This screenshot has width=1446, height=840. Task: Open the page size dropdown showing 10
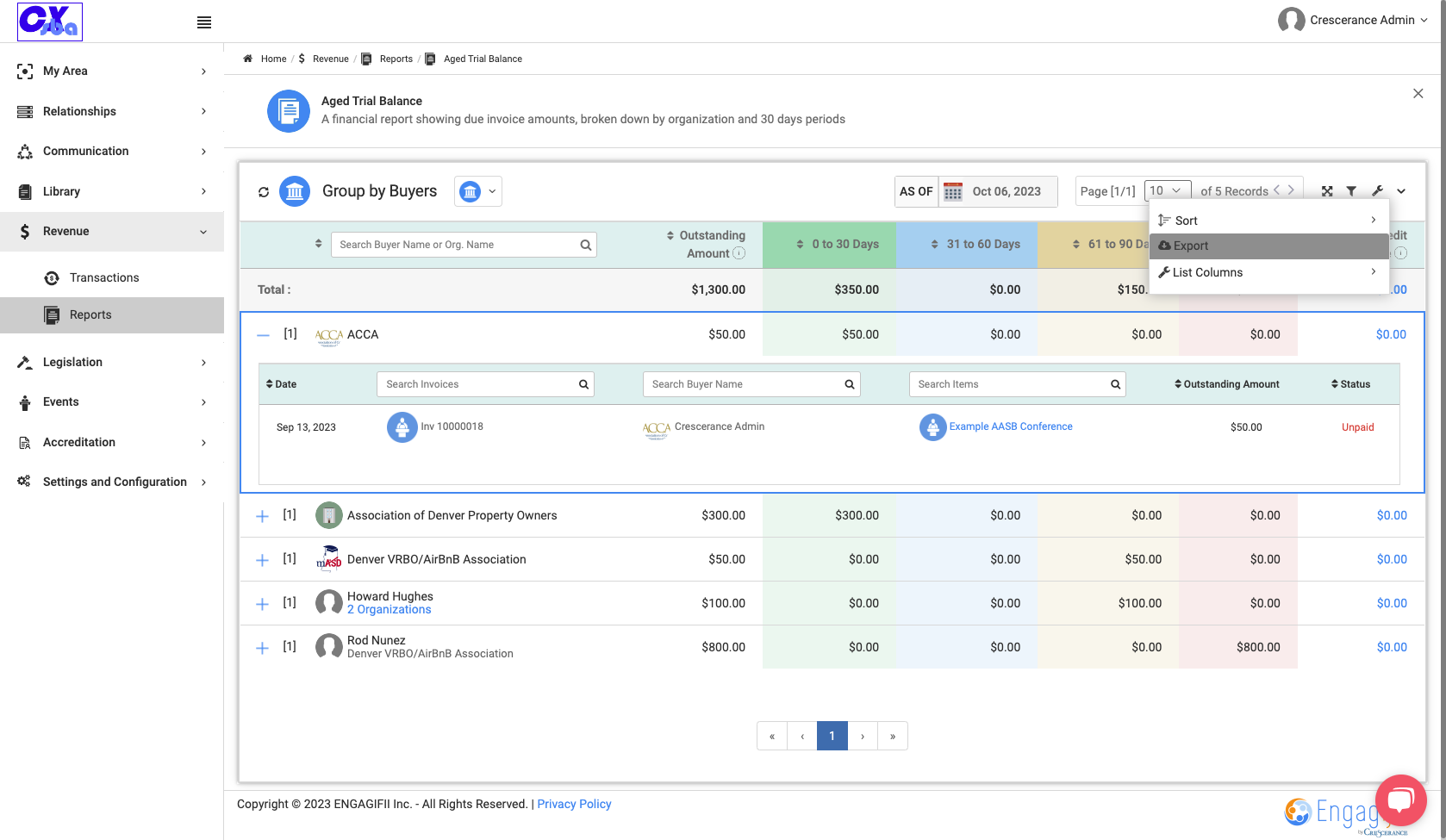1168,190
